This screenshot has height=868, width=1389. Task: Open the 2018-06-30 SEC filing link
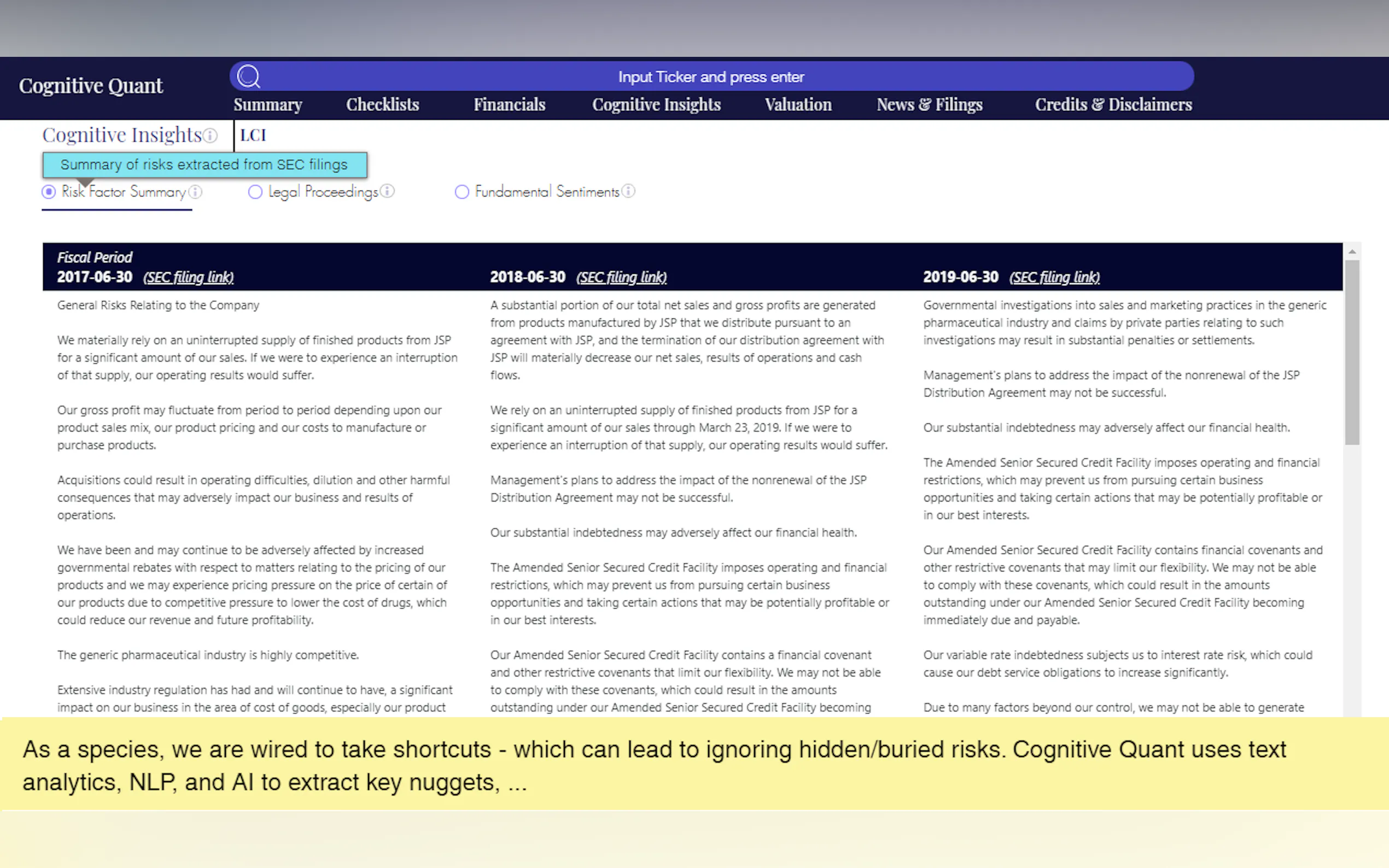pos(621,277)
